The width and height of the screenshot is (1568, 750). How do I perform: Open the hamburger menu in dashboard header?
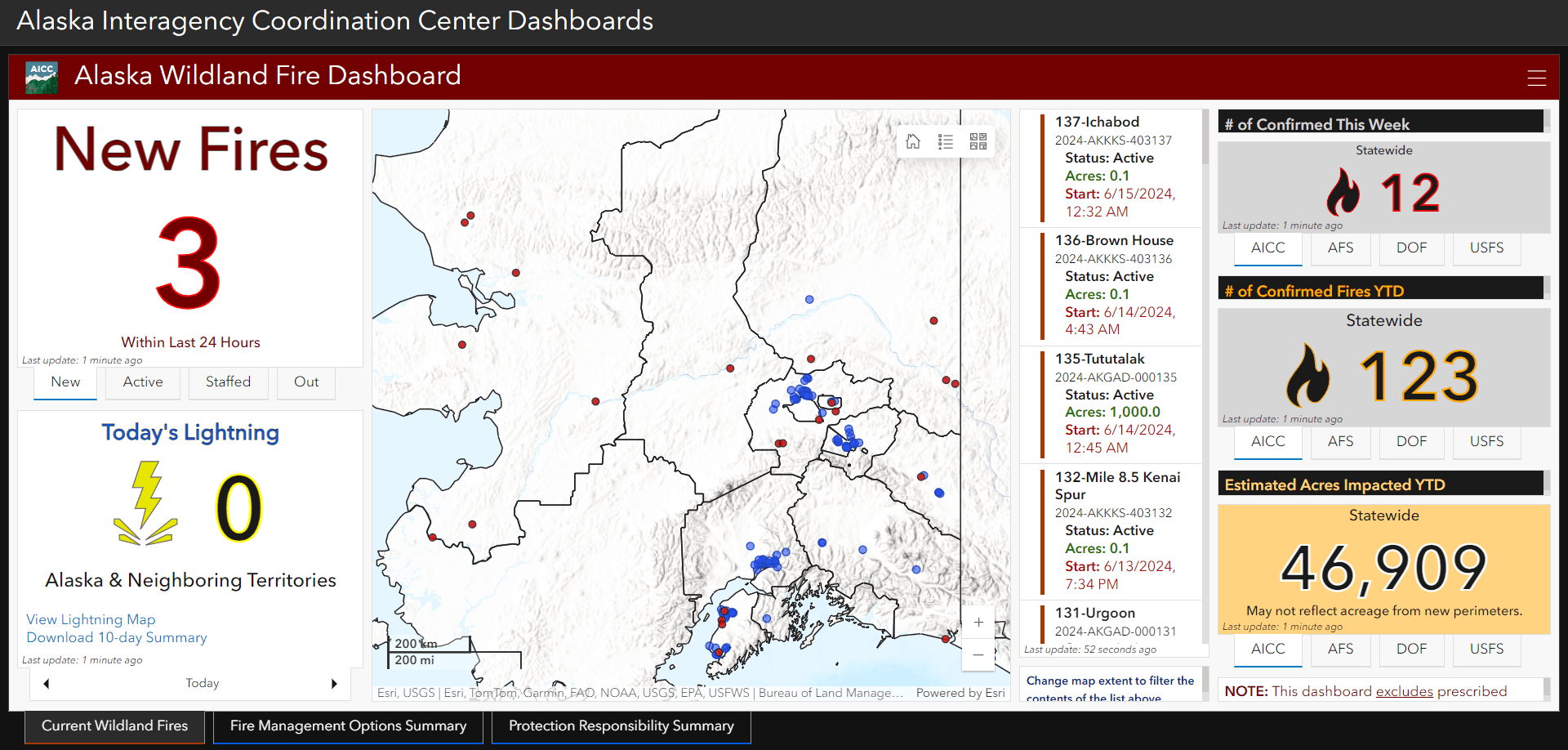click(1536, 78)
